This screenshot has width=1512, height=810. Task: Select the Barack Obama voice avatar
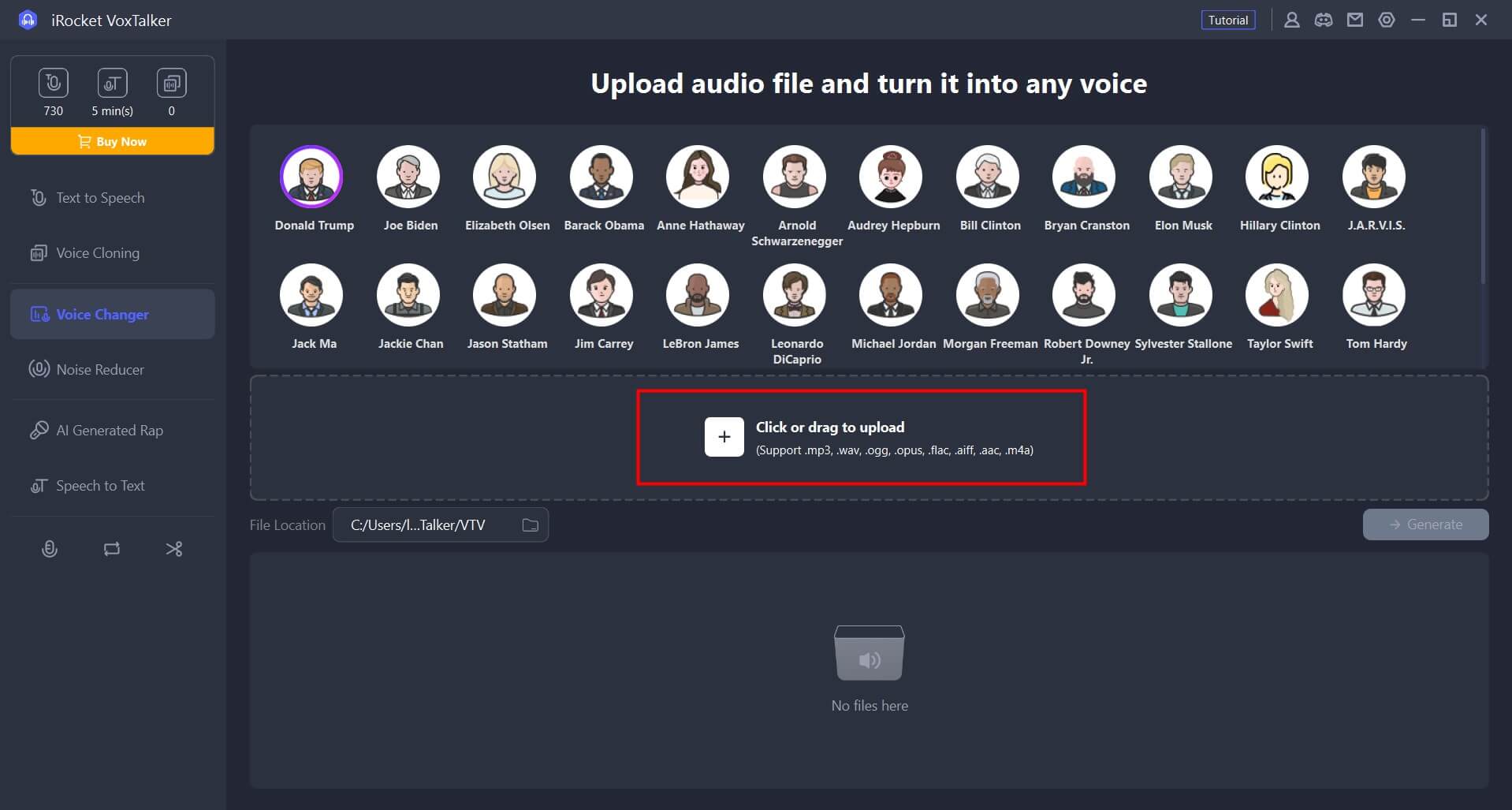click(x=601, y=177)
